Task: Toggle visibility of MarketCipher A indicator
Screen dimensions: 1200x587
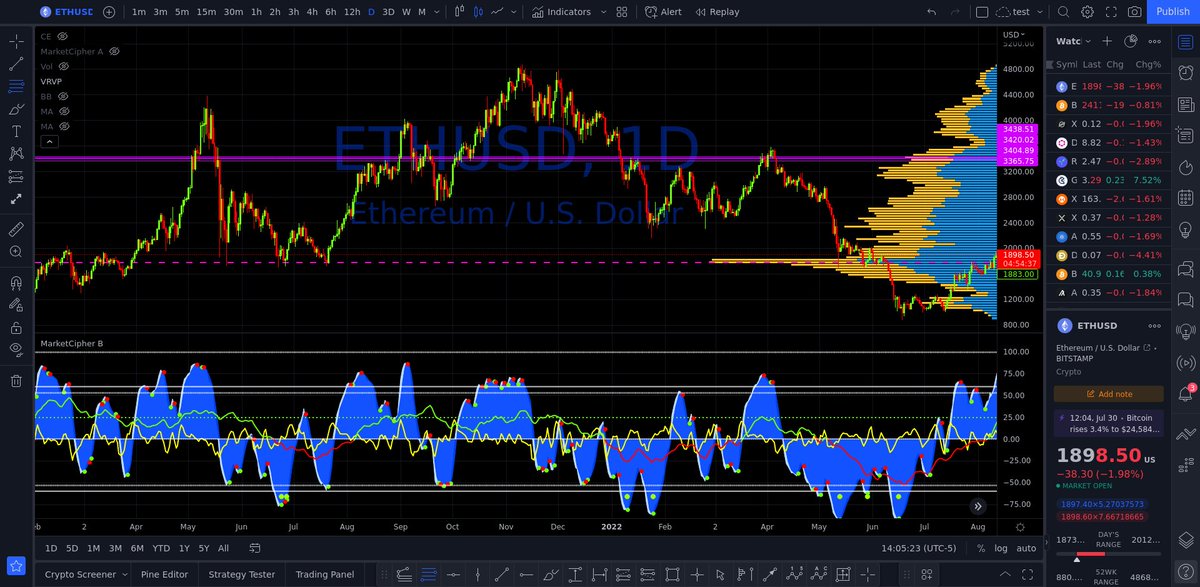Action: (x=114, y=50)
